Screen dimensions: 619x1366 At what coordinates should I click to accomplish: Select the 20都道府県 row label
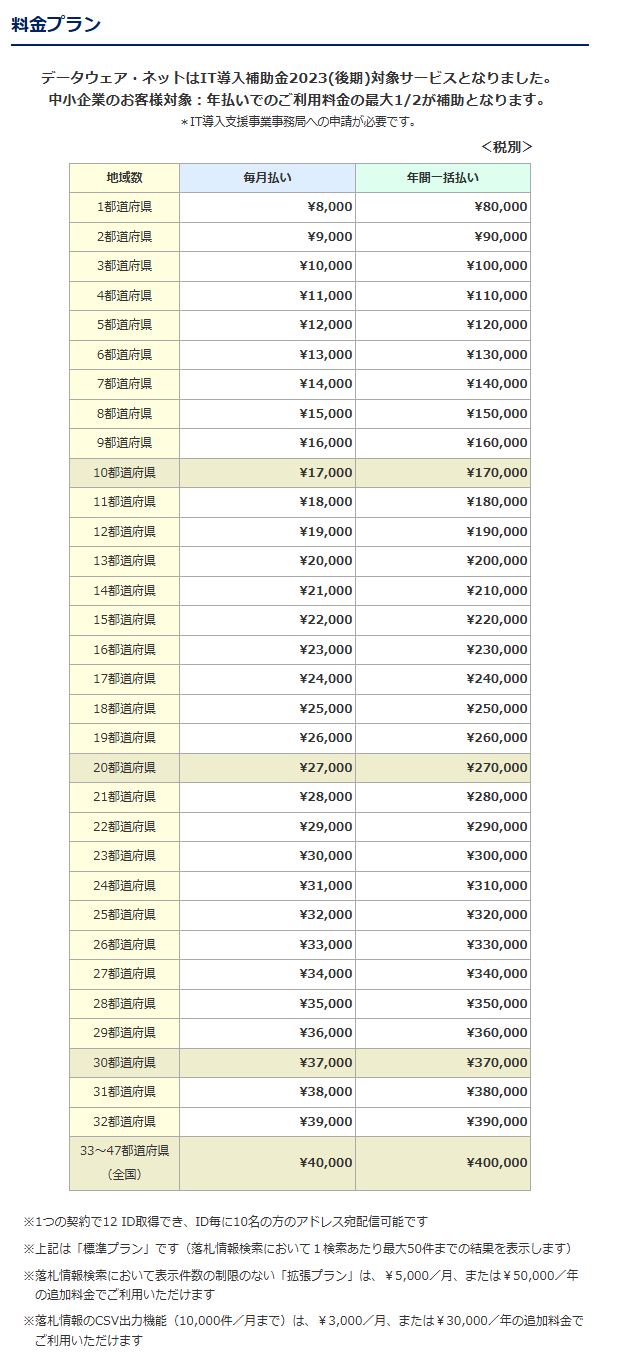click(x=125, y=767)
